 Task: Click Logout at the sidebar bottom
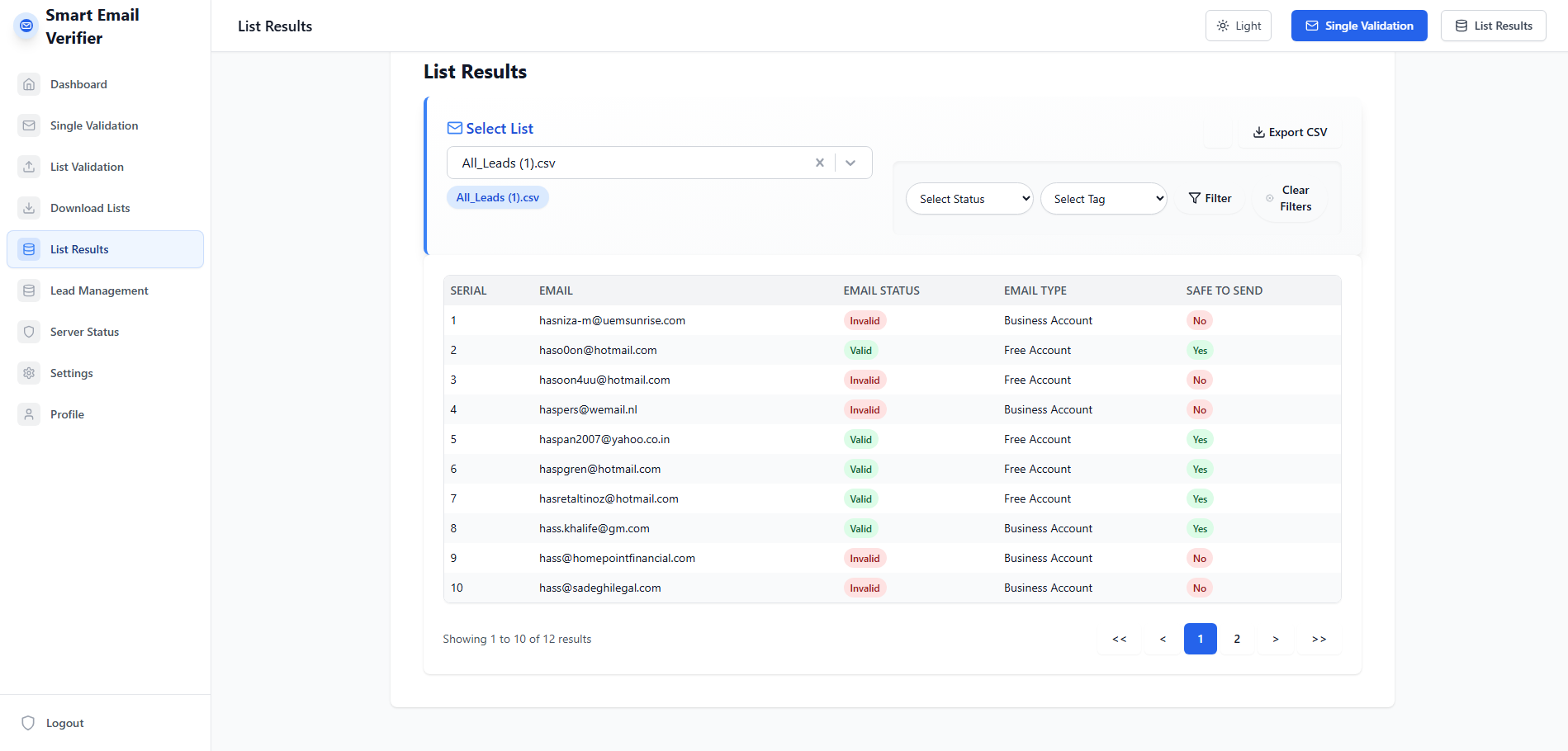tap(64, 723)
